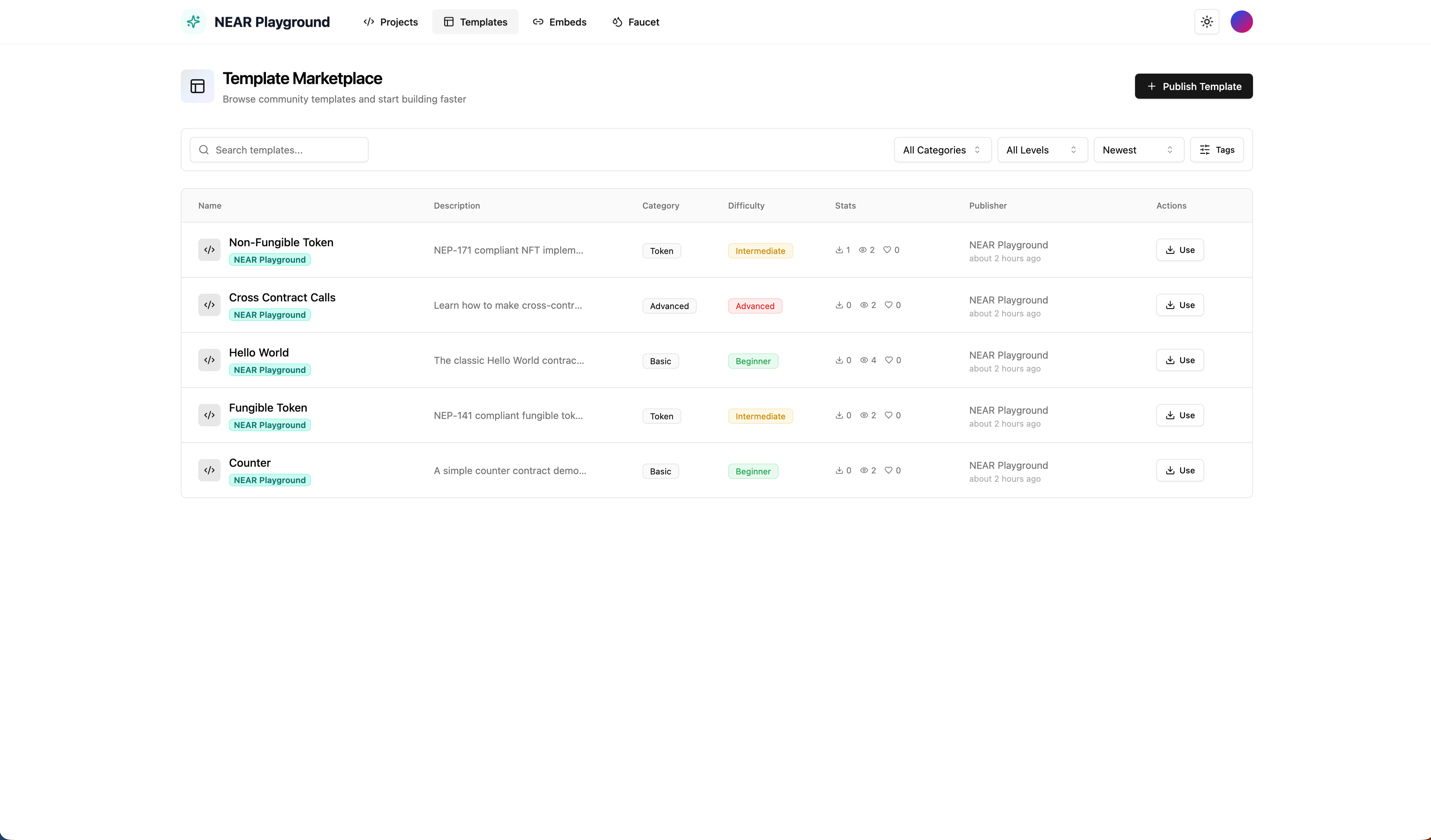Viewport: 1431px width, 840px height.
Task: Click the code icon beside Fungible Token
Action: click(209, 415)
